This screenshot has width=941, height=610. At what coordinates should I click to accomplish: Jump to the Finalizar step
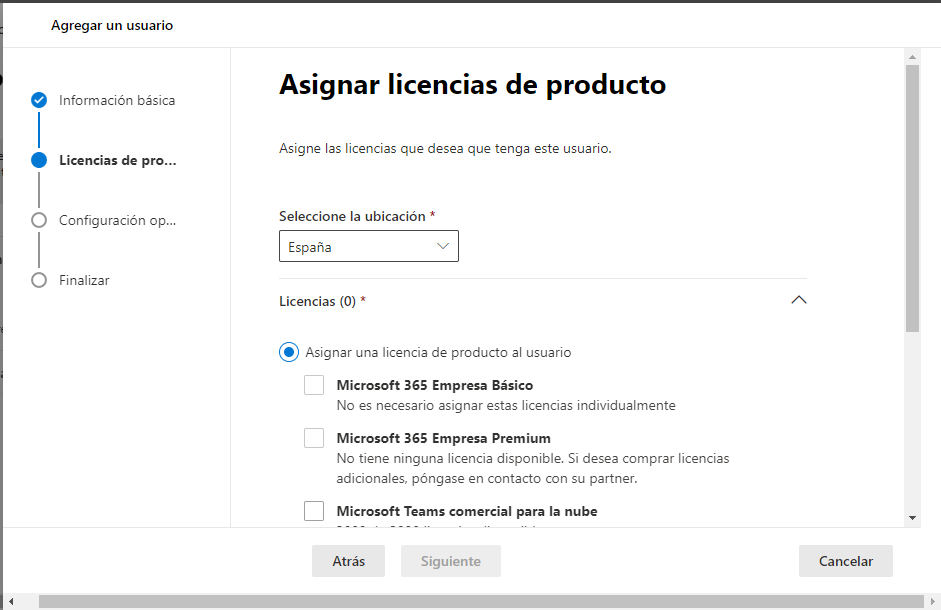coord(84,280)
